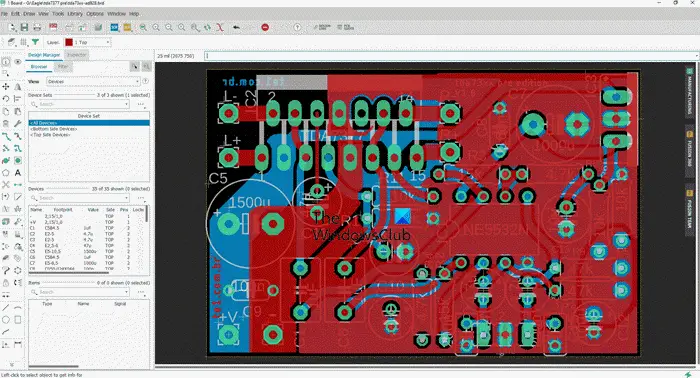
Task: Select the Rotate tool
Action: click(x=6, y=99)
